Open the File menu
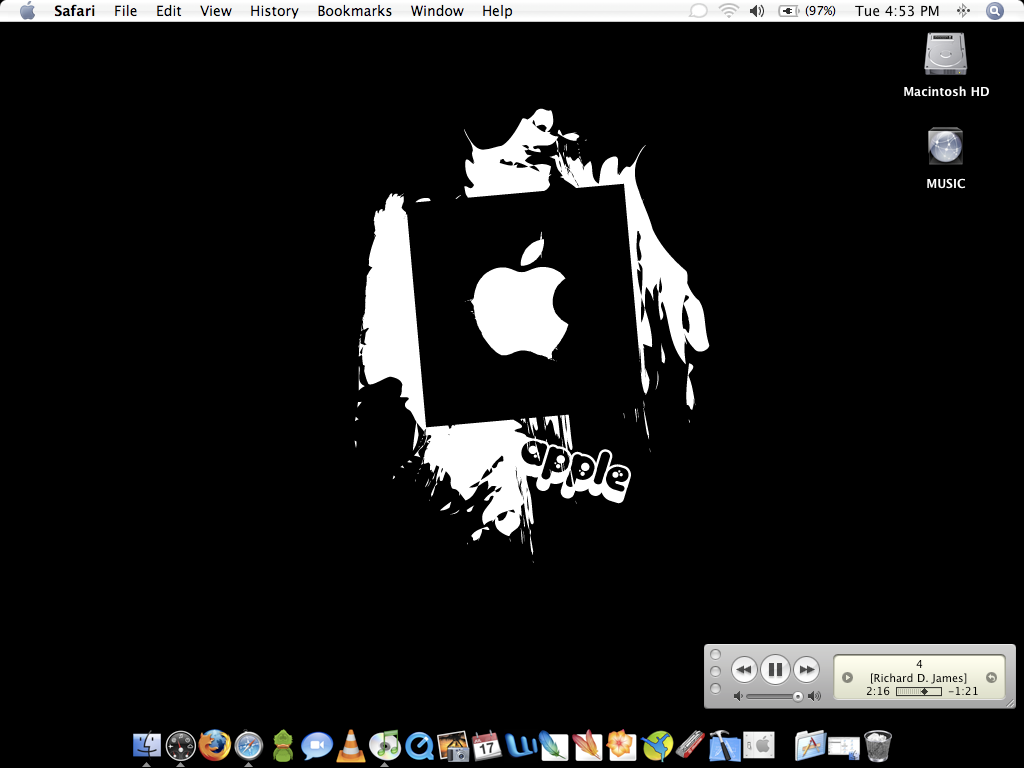1024x768 pixels. pos(125,11)
